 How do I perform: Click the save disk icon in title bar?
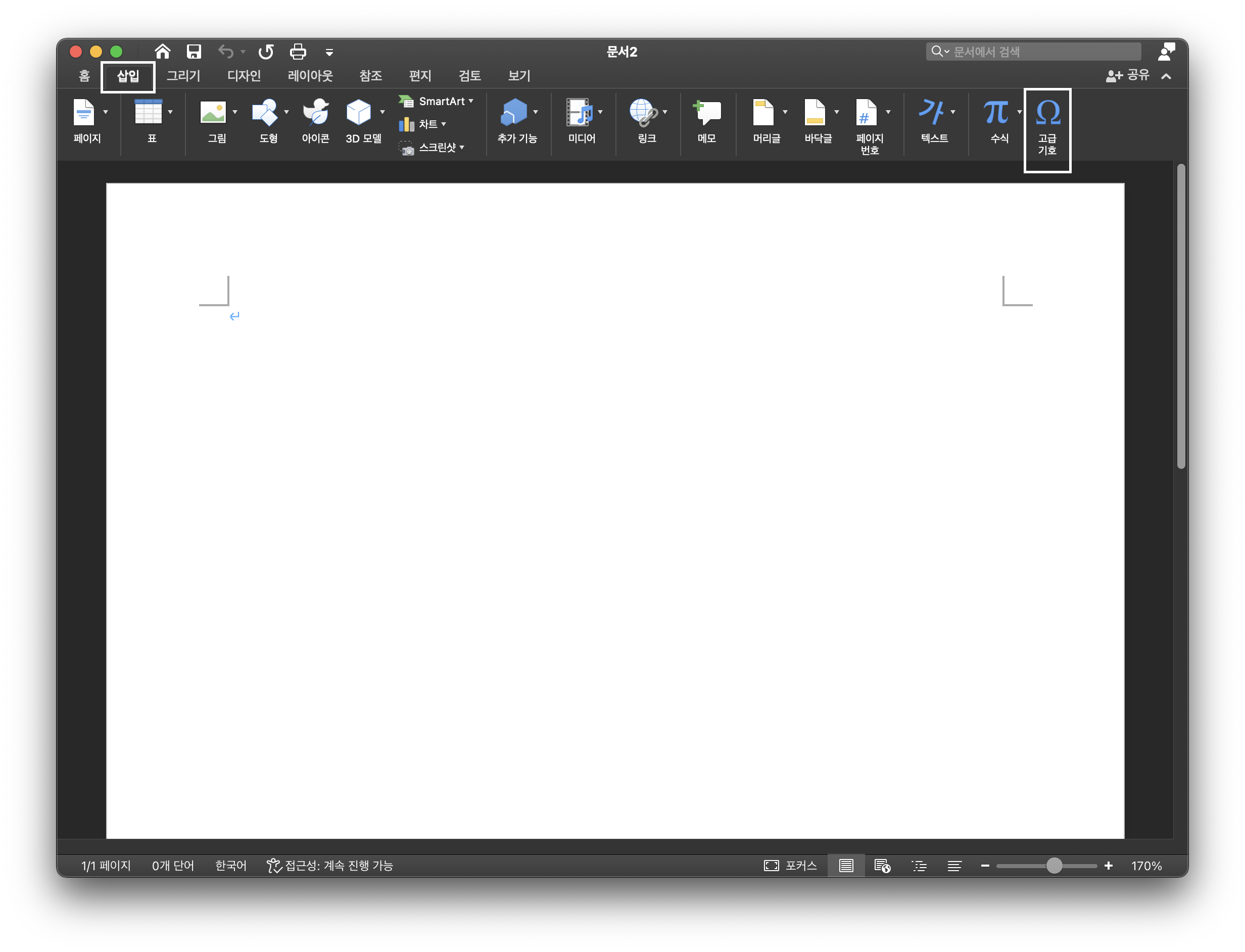click(x=194, y=52)
